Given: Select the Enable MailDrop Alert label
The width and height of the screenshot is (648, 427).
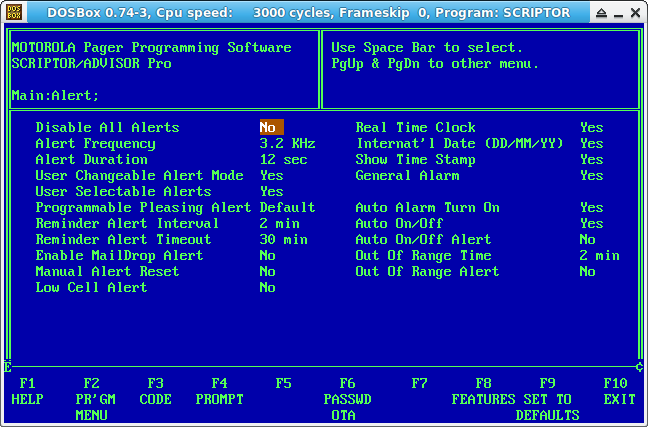Looking at the screenshot, I should point(119,255).
